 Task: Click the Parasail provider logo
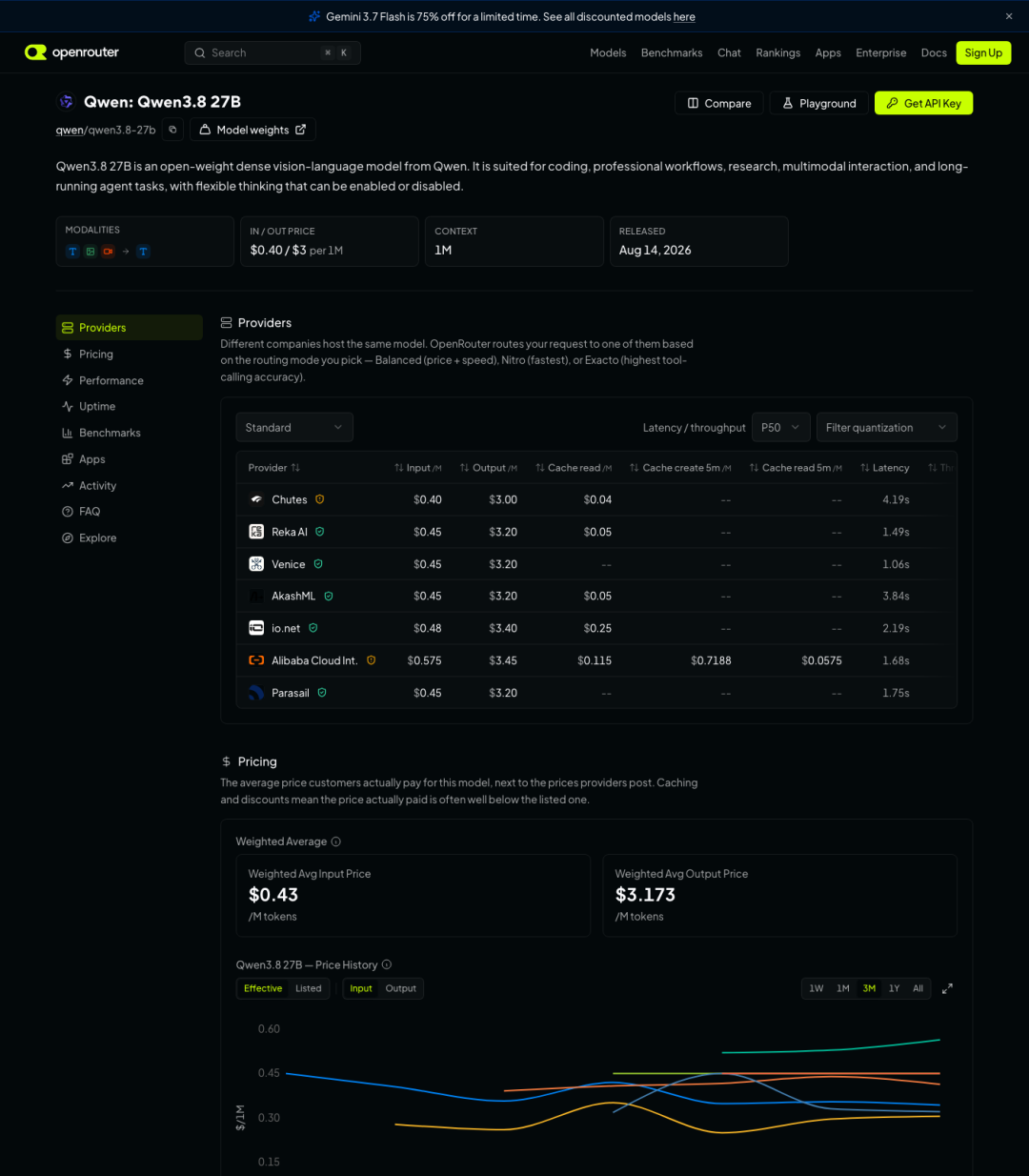[256, 693]
